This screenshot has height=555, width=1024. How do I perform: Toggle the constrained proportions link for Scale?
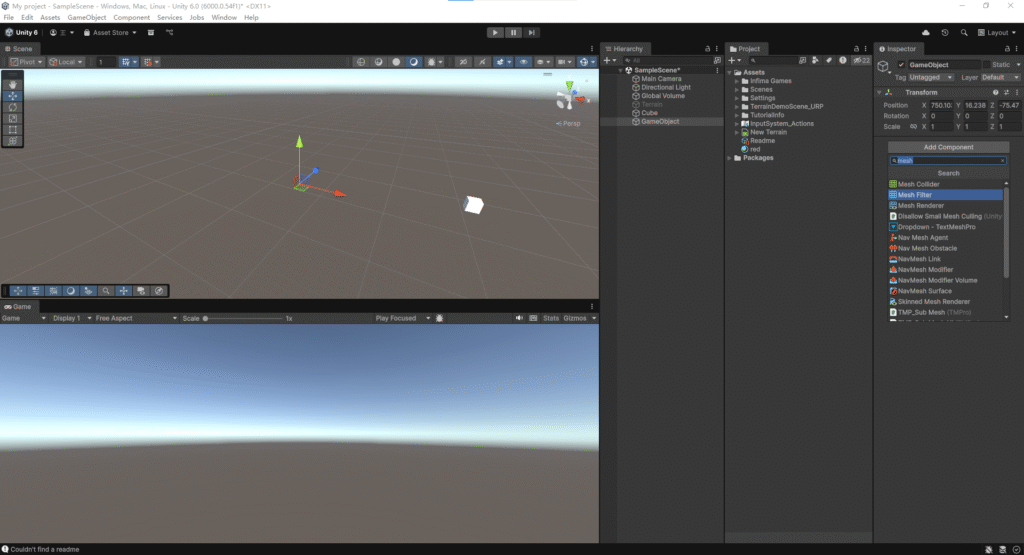point(913,127)
